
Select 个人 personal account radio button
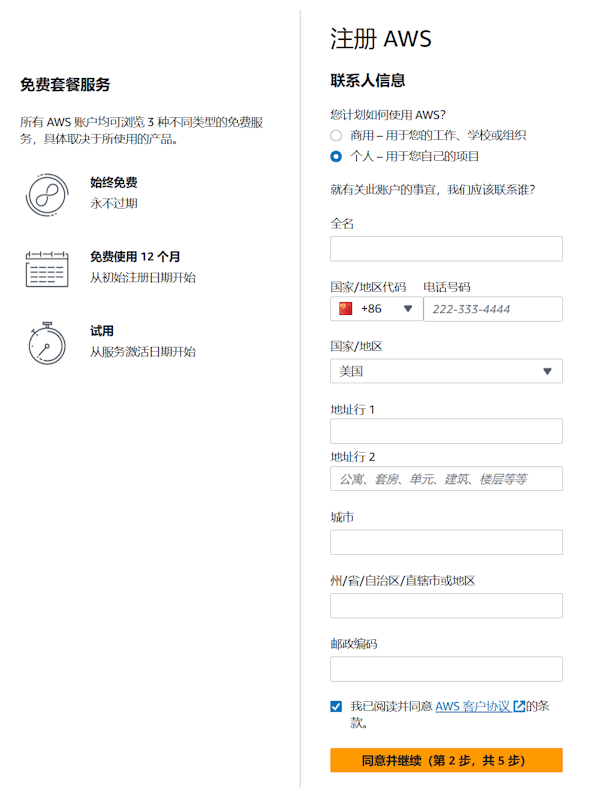click(x=336, y=156)
